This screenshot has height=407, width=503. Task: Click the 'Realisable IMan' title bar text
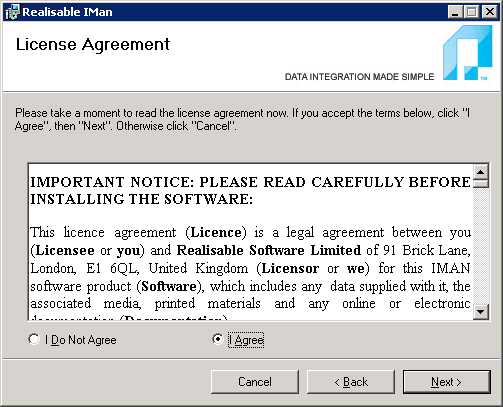point(67,12)
